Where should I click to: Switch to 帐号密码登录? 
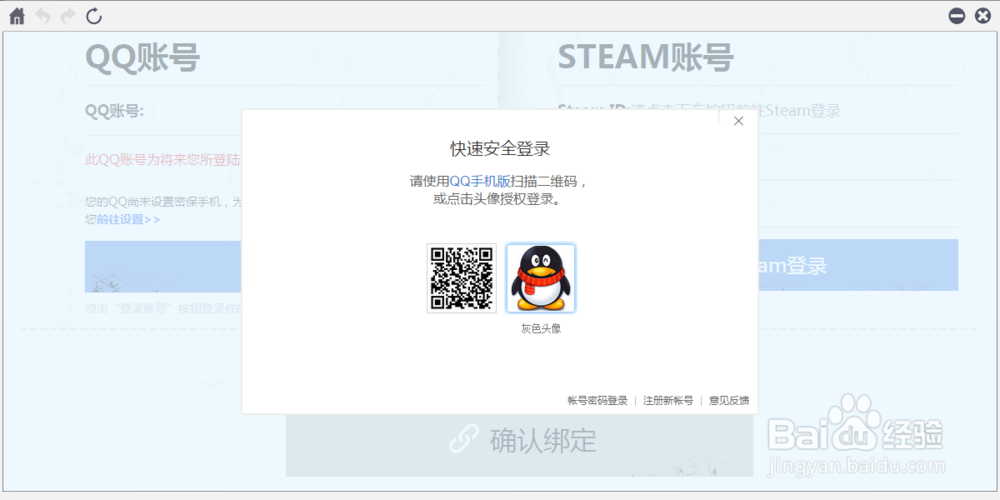[598, 401]
